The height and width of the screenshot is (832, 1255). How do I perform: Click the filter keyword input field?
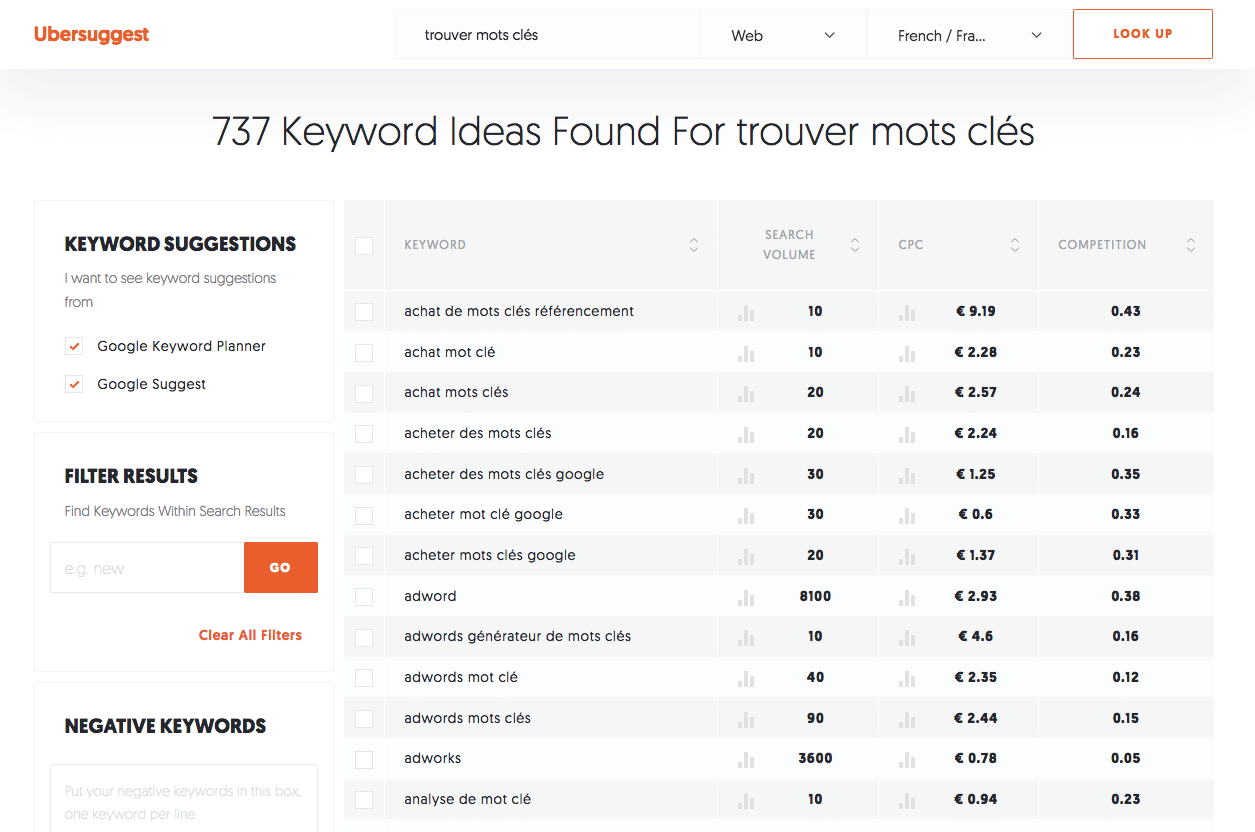pyautogui.click(x=147, y=568)
